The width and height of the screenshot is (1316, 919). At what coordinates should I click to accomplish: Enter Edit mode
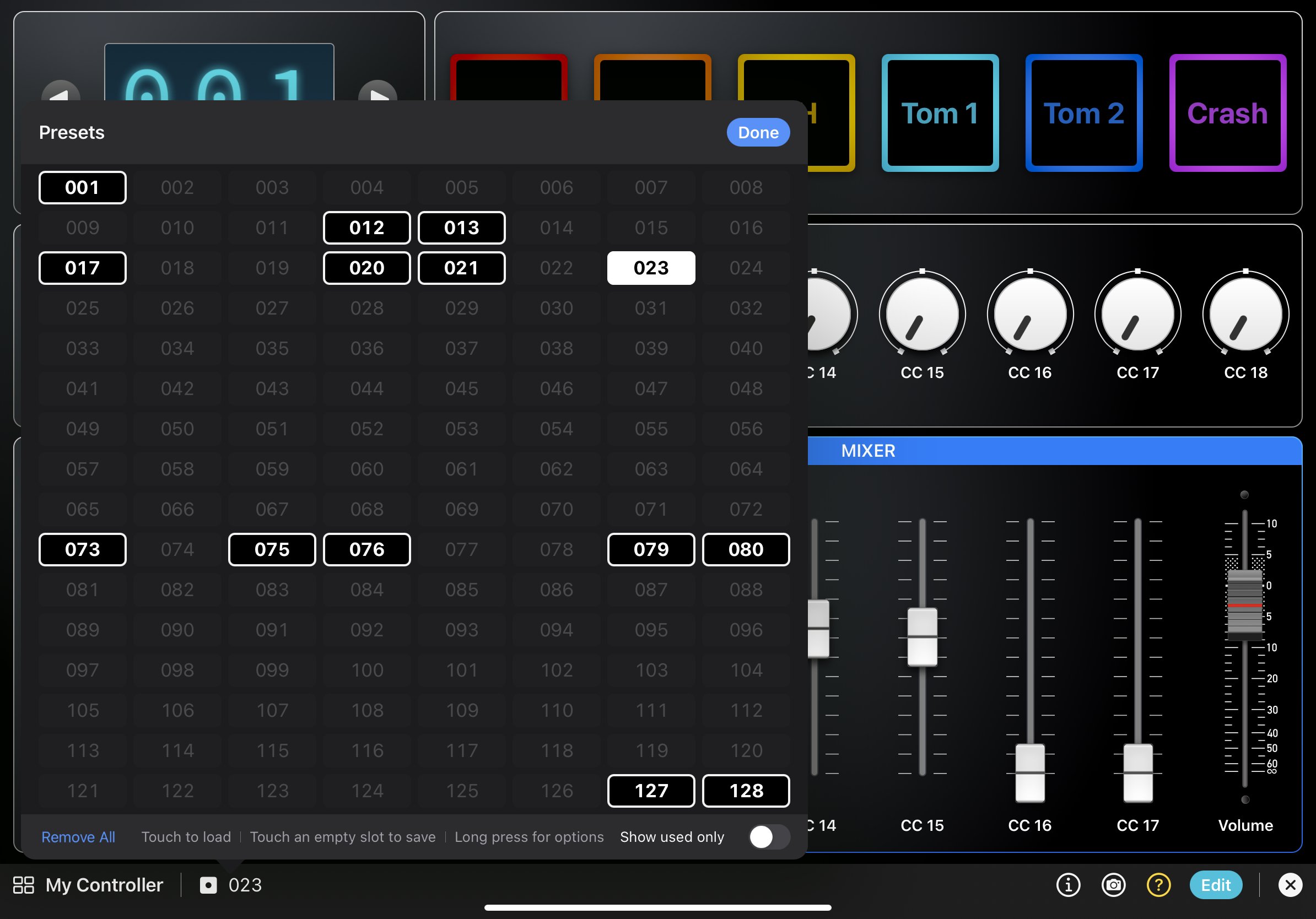tap(1216, 885)
